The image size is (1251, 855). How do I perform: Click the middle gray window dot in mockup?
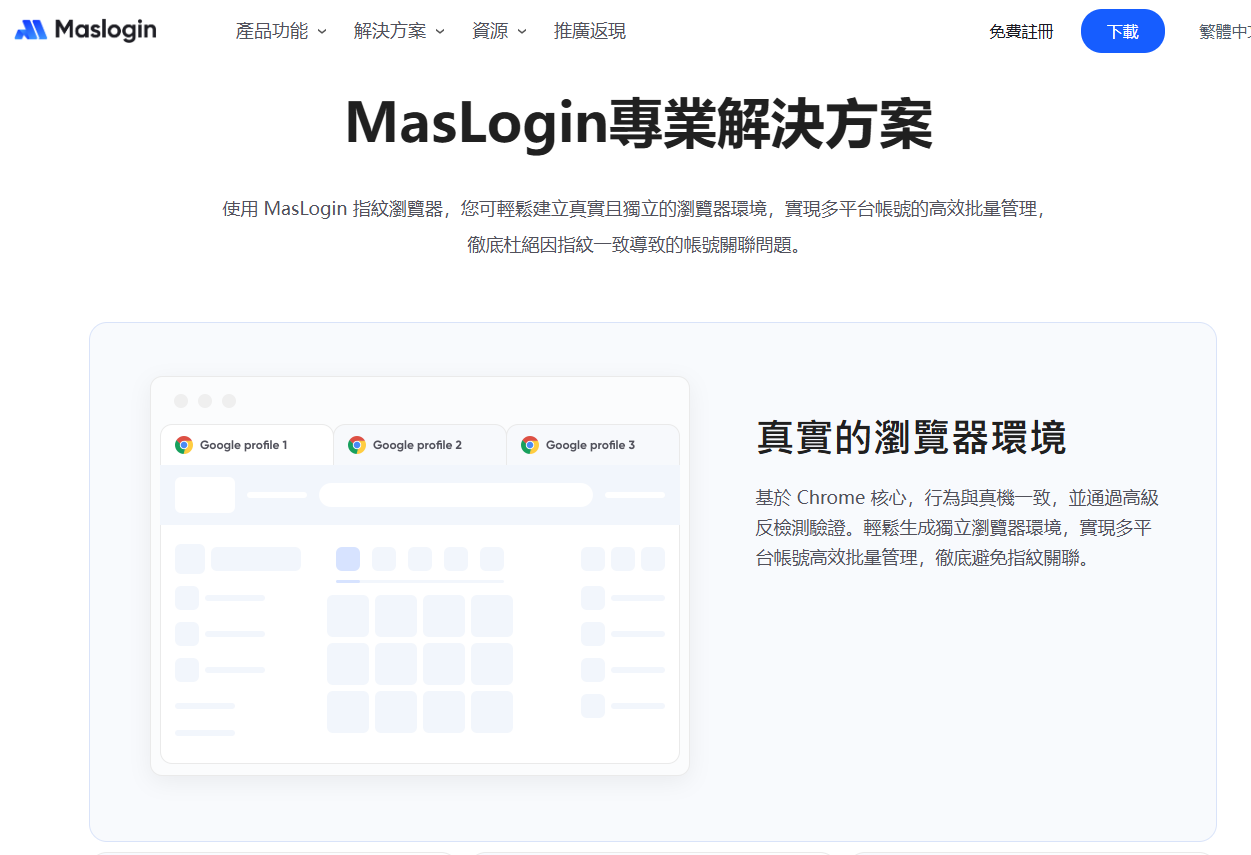pyautogui.click(x=205, y=401)
